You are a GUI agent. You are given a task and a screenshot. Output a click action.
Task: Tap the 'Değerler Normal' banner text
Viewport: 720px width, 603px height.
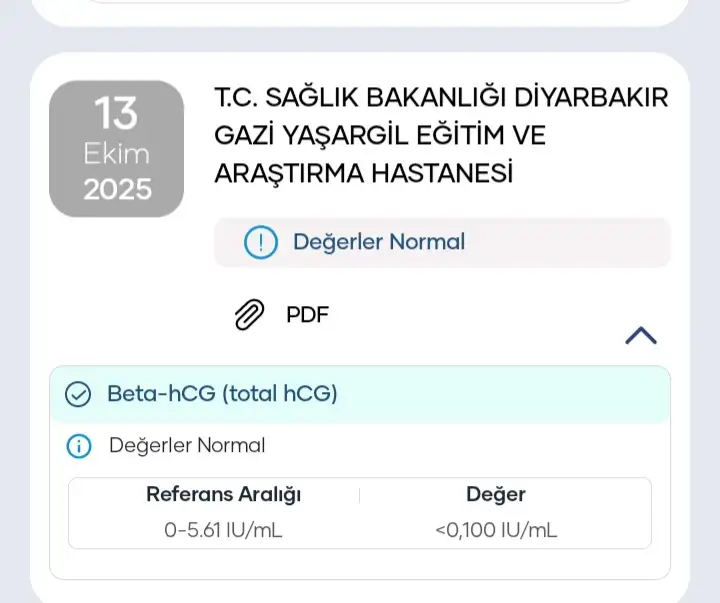point(378,242)
